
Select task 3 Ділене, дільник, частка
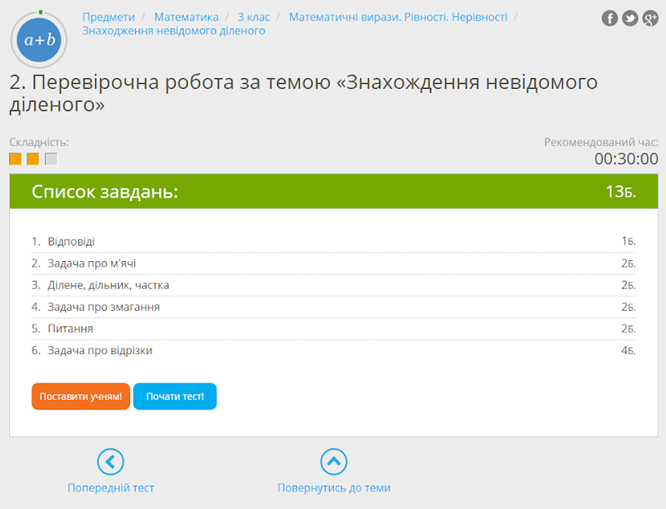coord(108,285)
